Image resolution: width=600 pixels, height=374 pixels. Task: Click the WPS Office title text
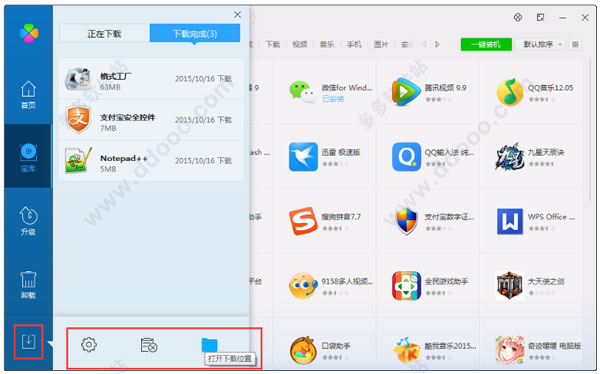551,217
